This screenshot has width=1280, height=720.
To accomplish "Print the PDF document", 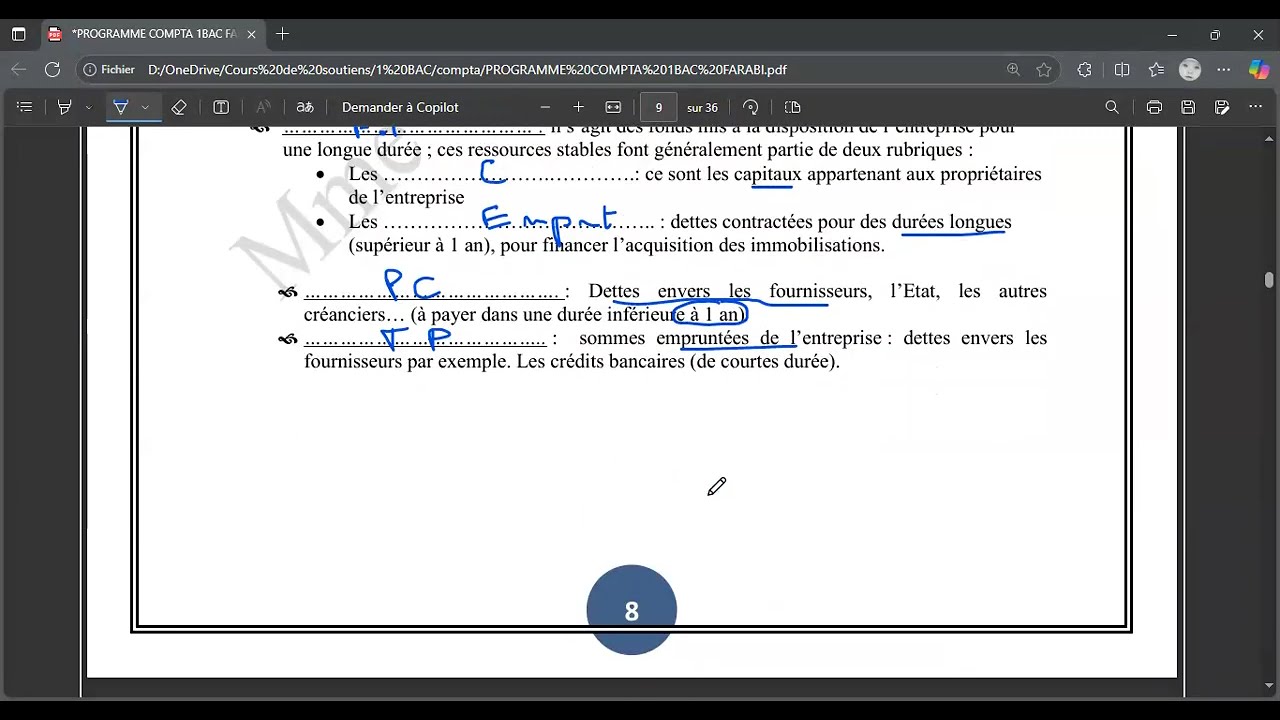I will (1154, 107).
